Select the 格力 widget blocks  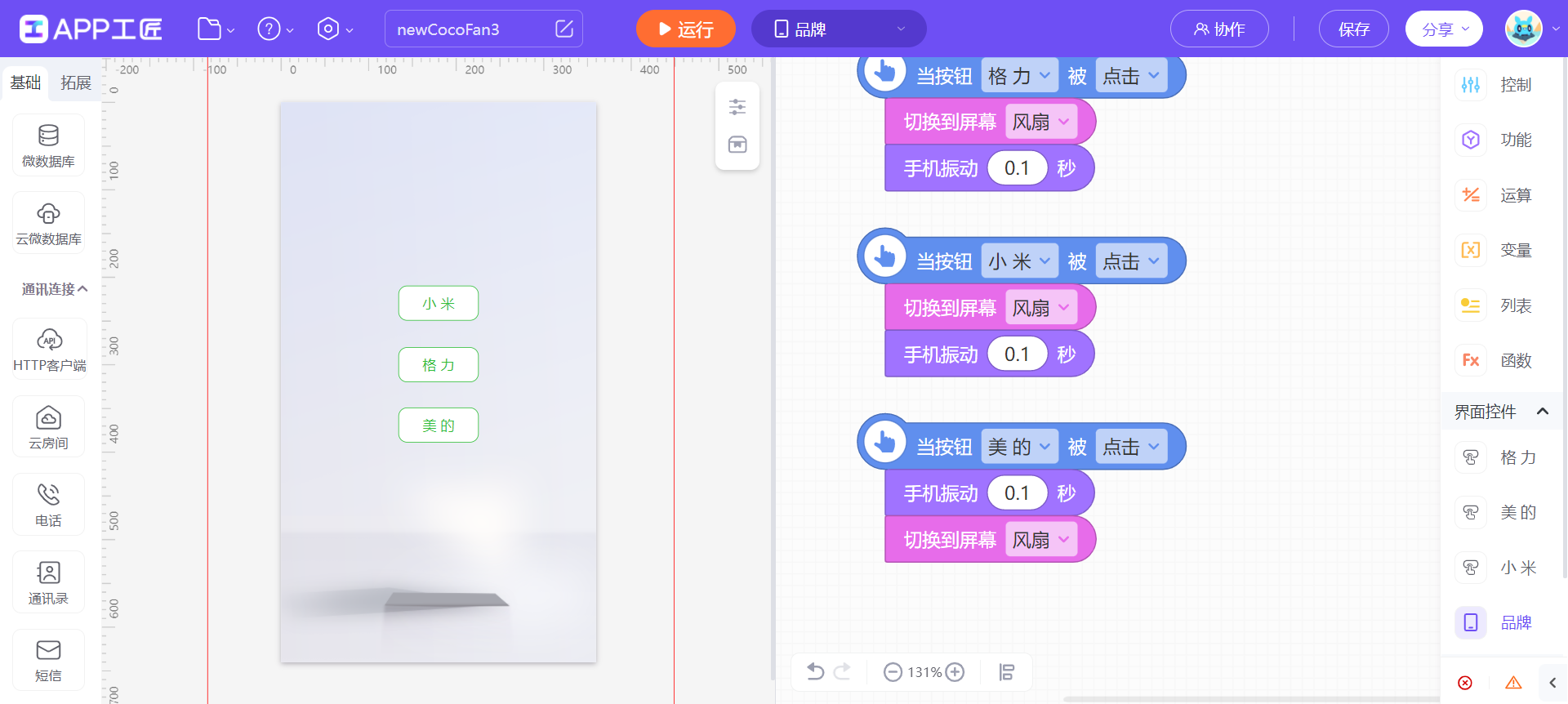point(1496,457)
